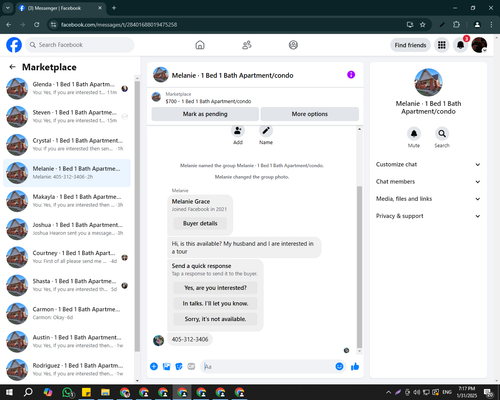Click Find friends button
Image resolution: width=500 pixels, height=400 pixels.
(410, 45)
